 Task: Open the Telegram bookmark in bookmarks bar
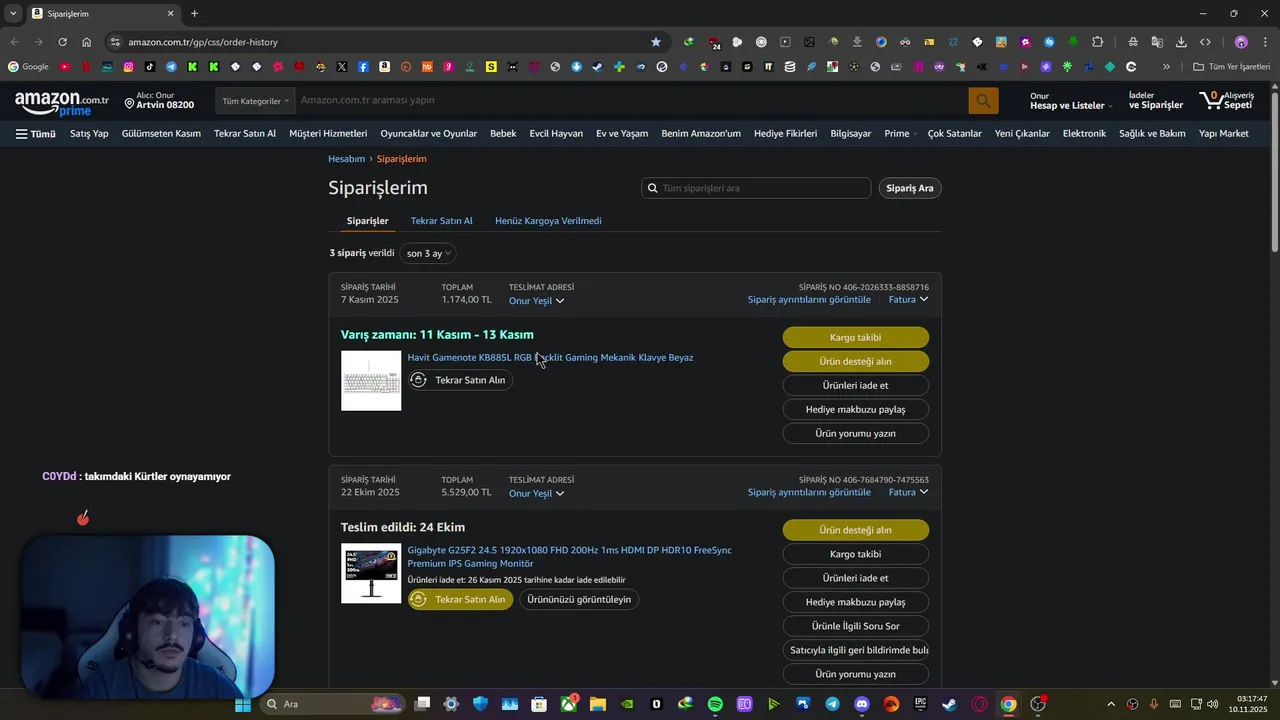click(171, 67)
